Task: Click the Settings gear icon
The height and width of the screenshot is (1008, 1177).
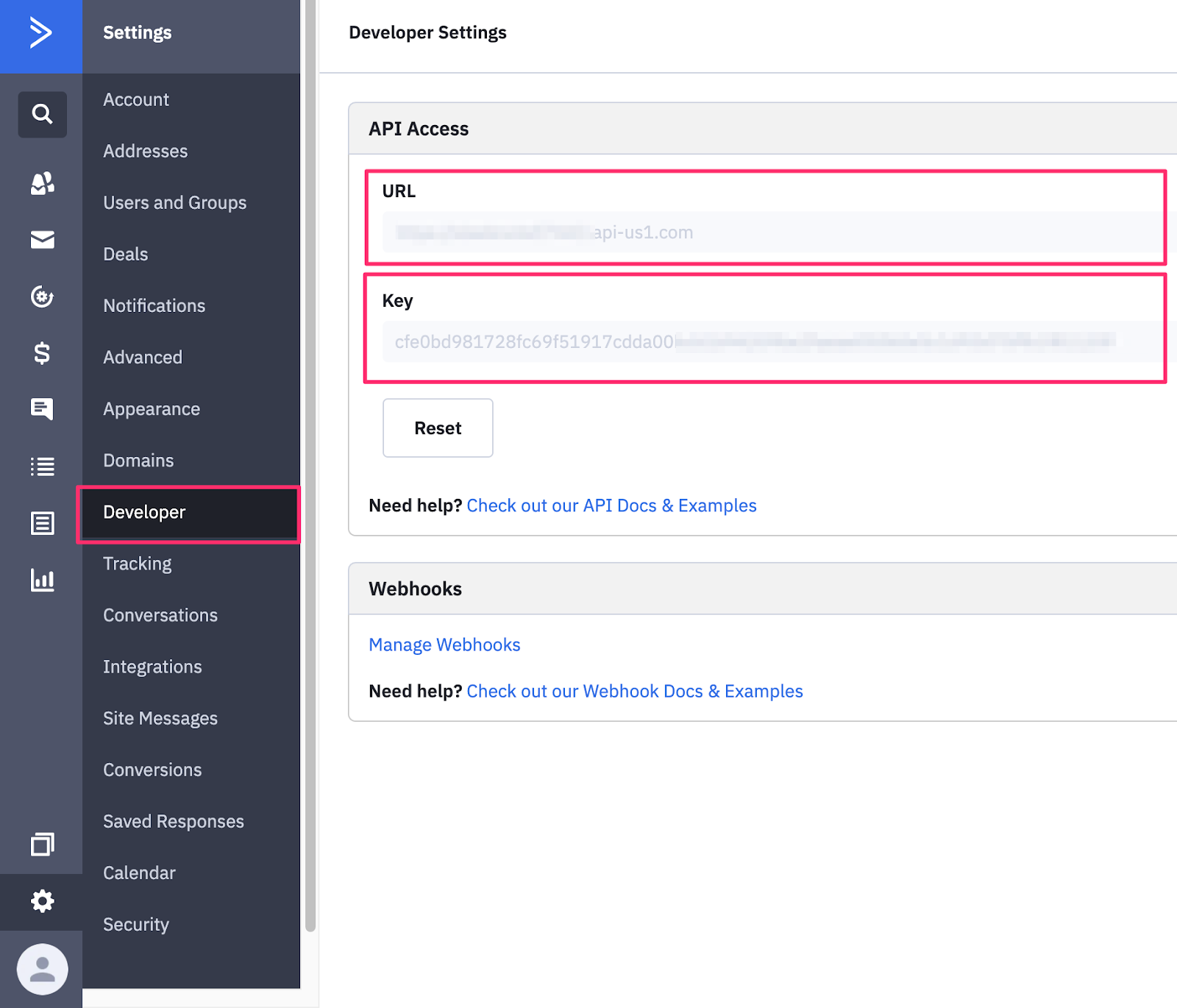Action: (42, 901)
